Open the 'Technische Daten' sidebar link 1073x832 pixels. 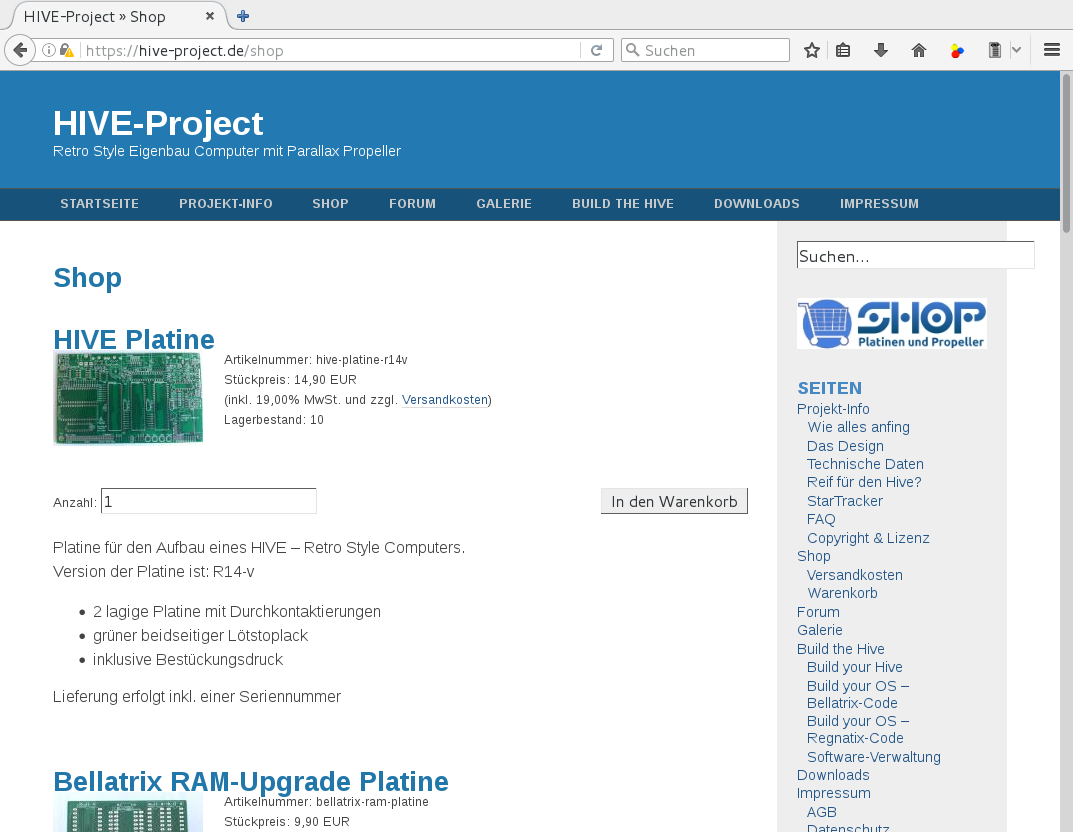[x=865, y=464]
